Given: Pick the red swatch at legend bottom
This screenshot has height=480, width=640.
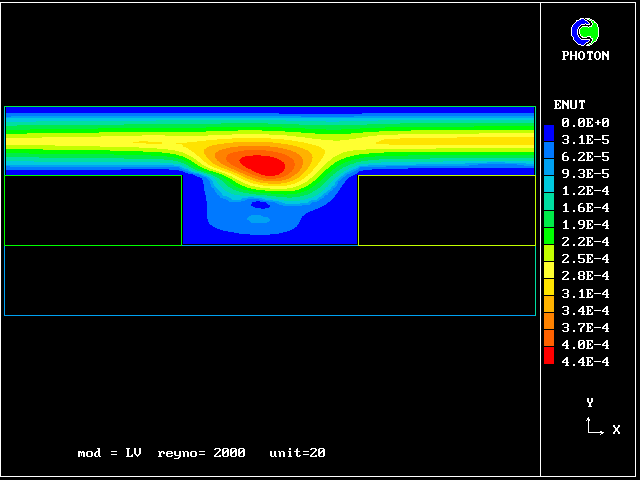Looking at the screenshot, I should (549, 356).
